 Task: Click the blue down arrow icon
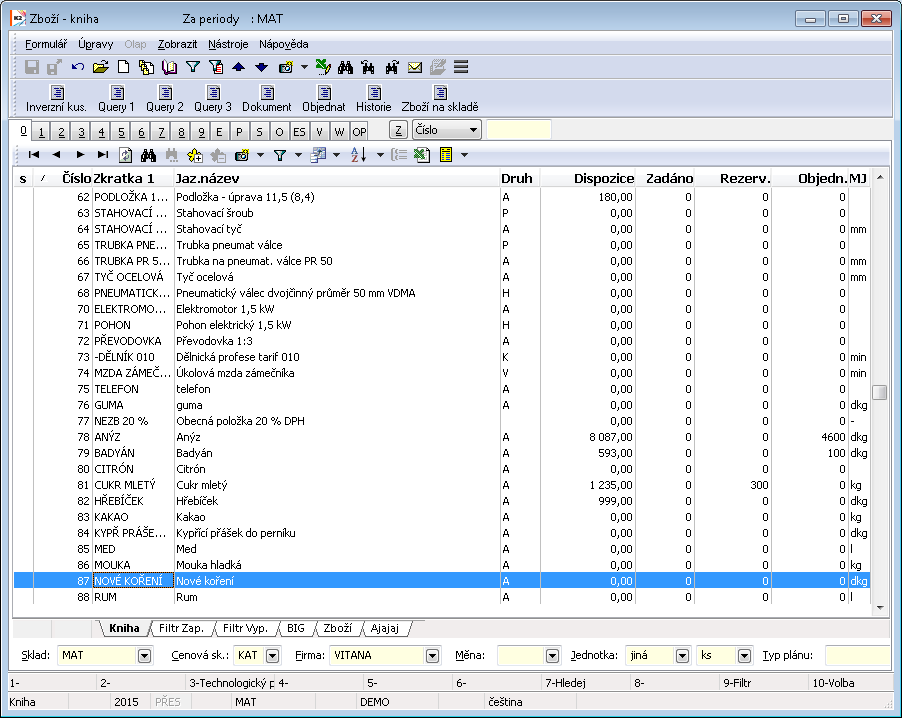[261, 67]
